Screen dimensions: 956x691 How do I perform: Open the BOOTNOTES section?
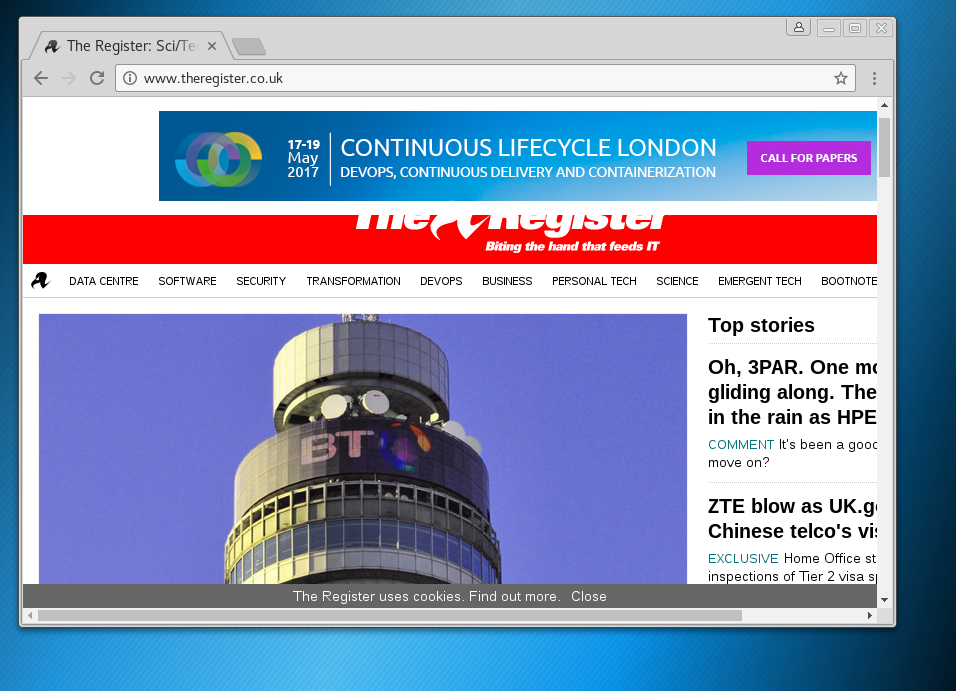coord(849,281)
